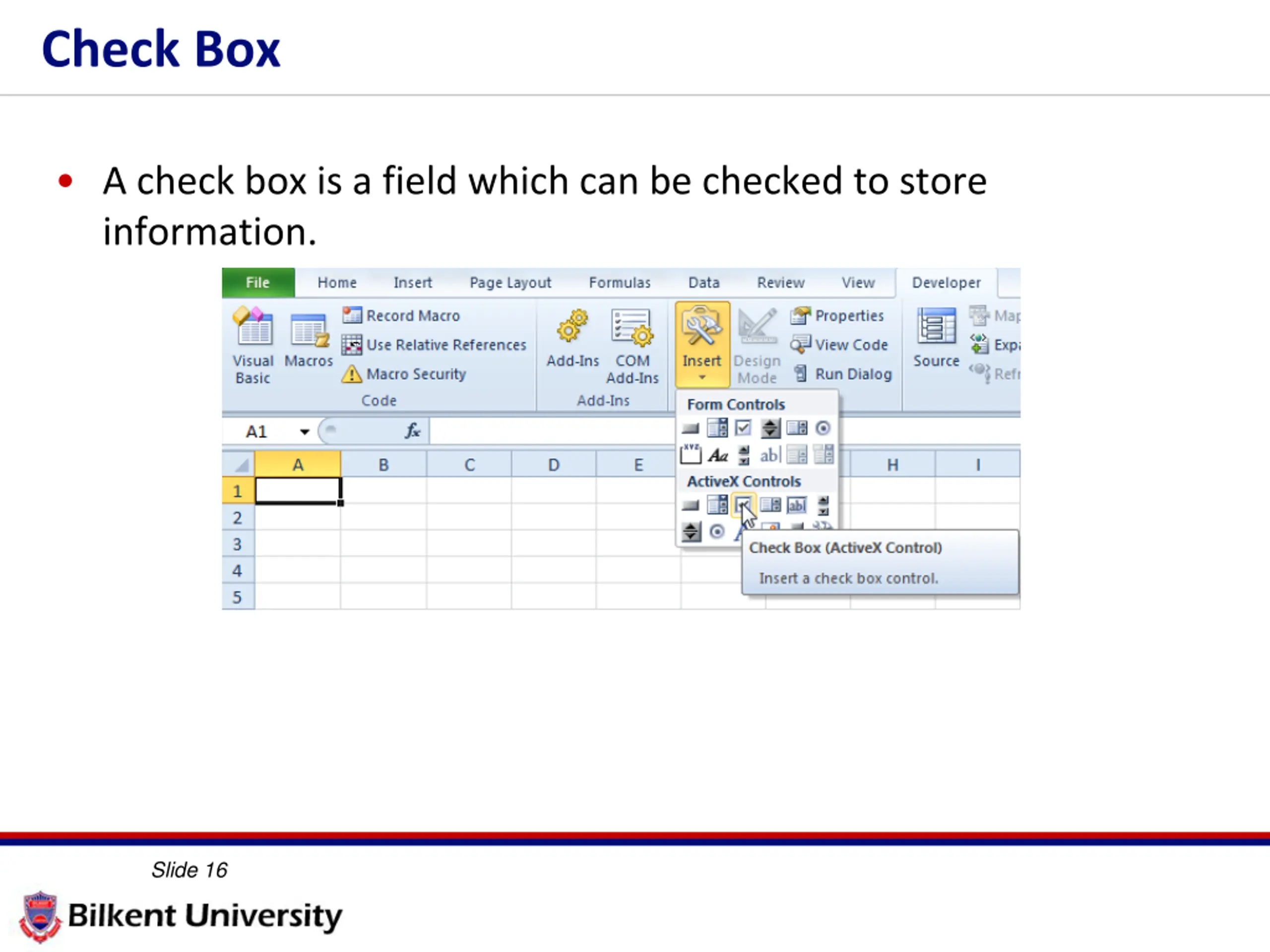Select row 3 header

(x=238, y=543)
